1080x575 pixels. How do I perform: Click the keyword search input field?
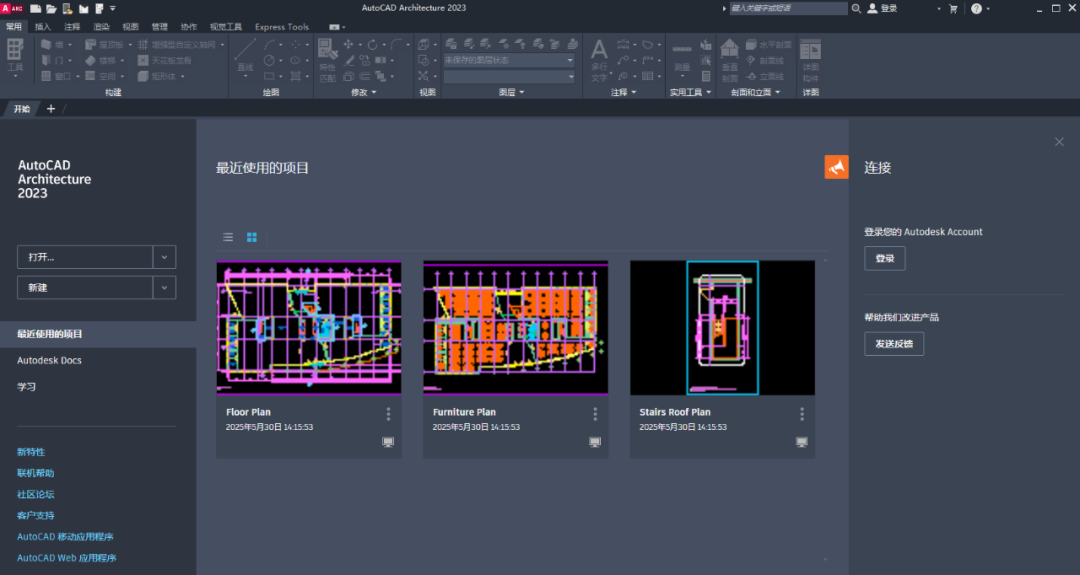(787, 8)
